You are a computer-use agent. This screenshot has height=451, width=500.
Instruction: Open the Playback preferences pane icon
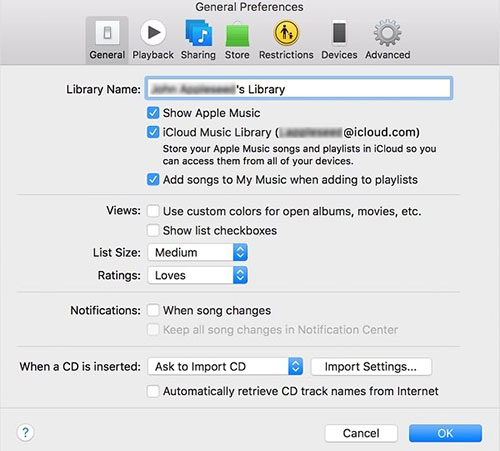[153, 33]
